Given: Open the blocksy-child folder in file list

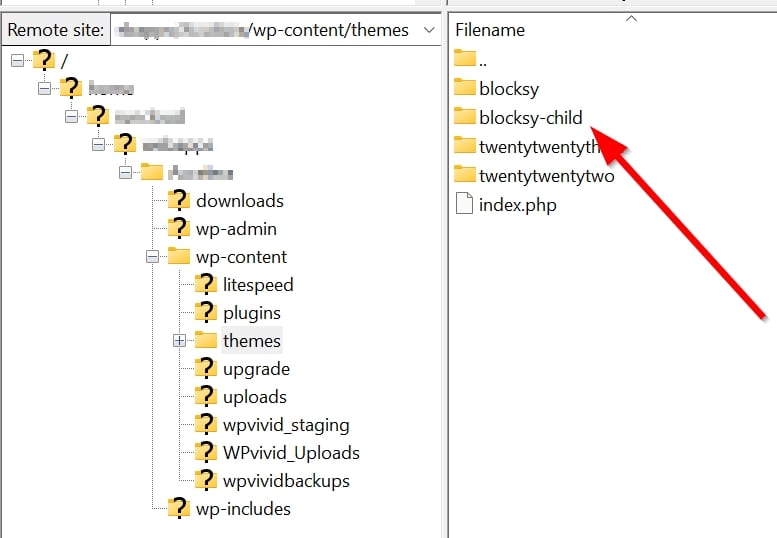Looking at the screenshot, I should [x=530, y=118].
